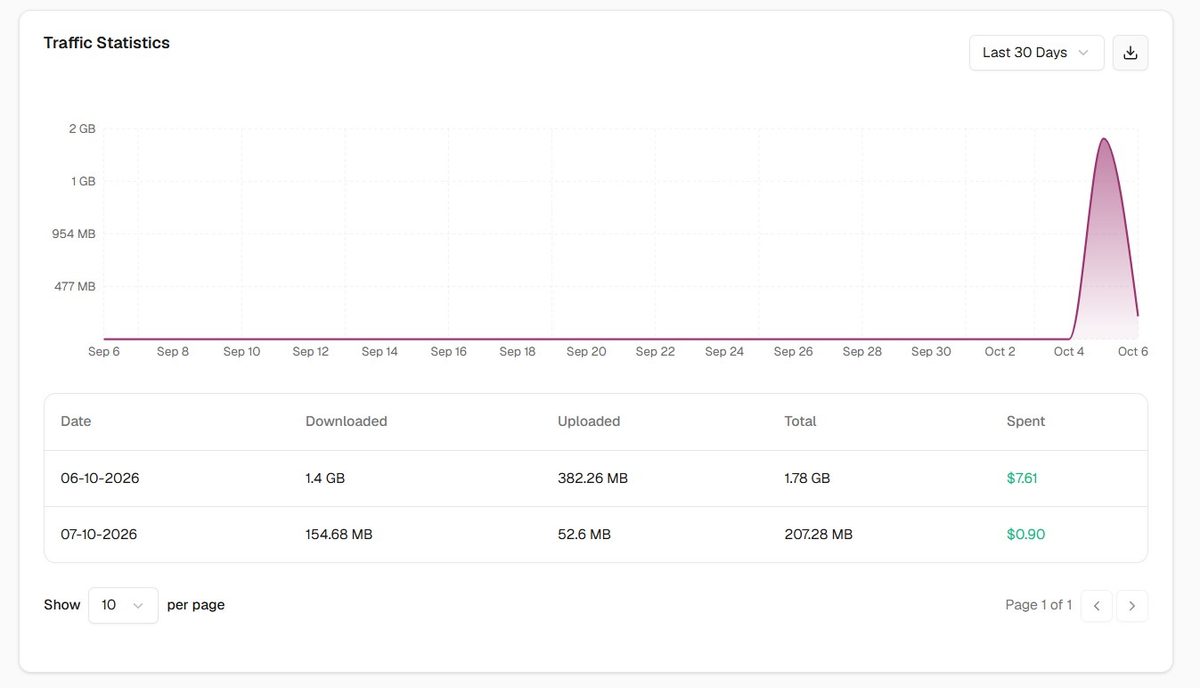Click the 1.78 GB total value
This screenshot has width=1200, height=688.
807,478
